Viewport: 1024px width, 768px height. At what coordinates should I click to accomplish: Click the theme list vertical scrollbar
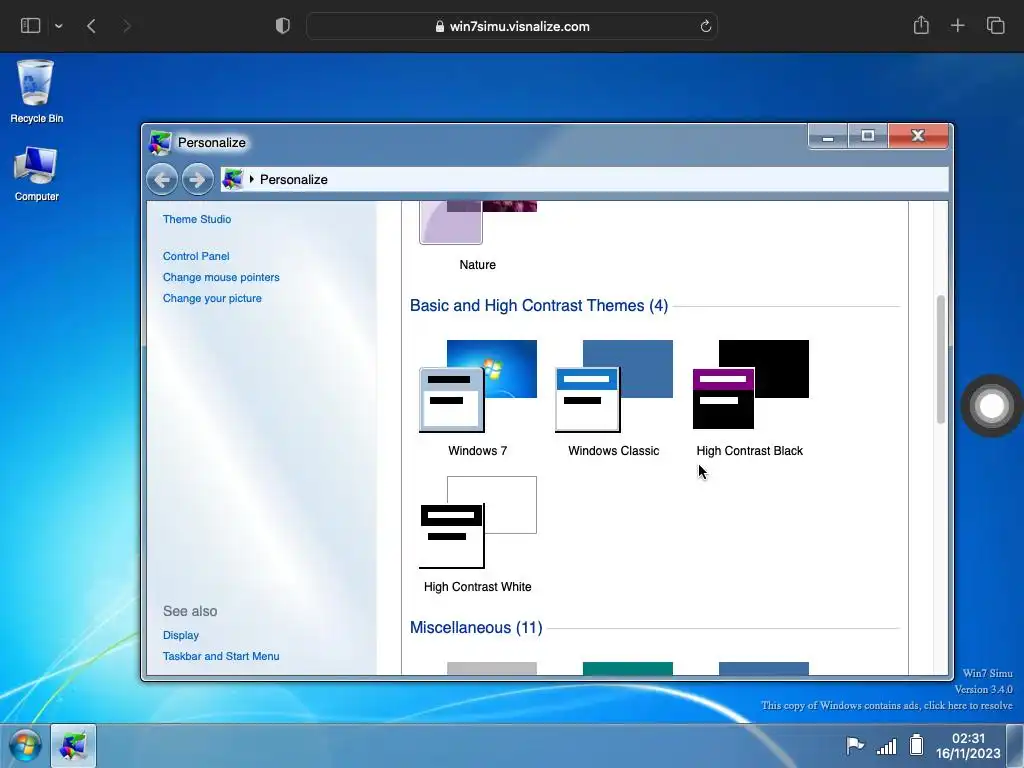940,359
